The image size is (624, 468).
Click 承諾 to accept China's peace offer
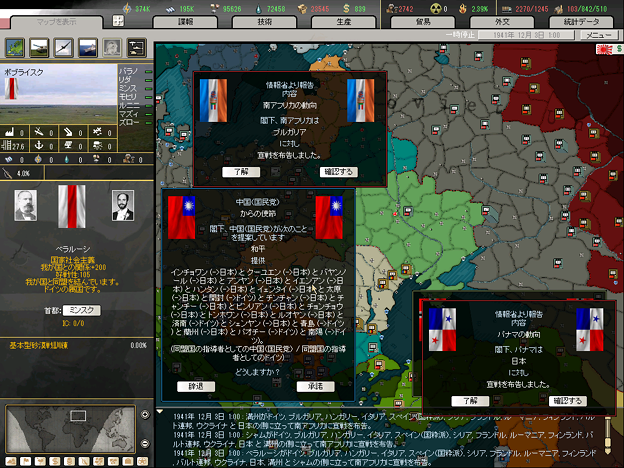(316, 386)
